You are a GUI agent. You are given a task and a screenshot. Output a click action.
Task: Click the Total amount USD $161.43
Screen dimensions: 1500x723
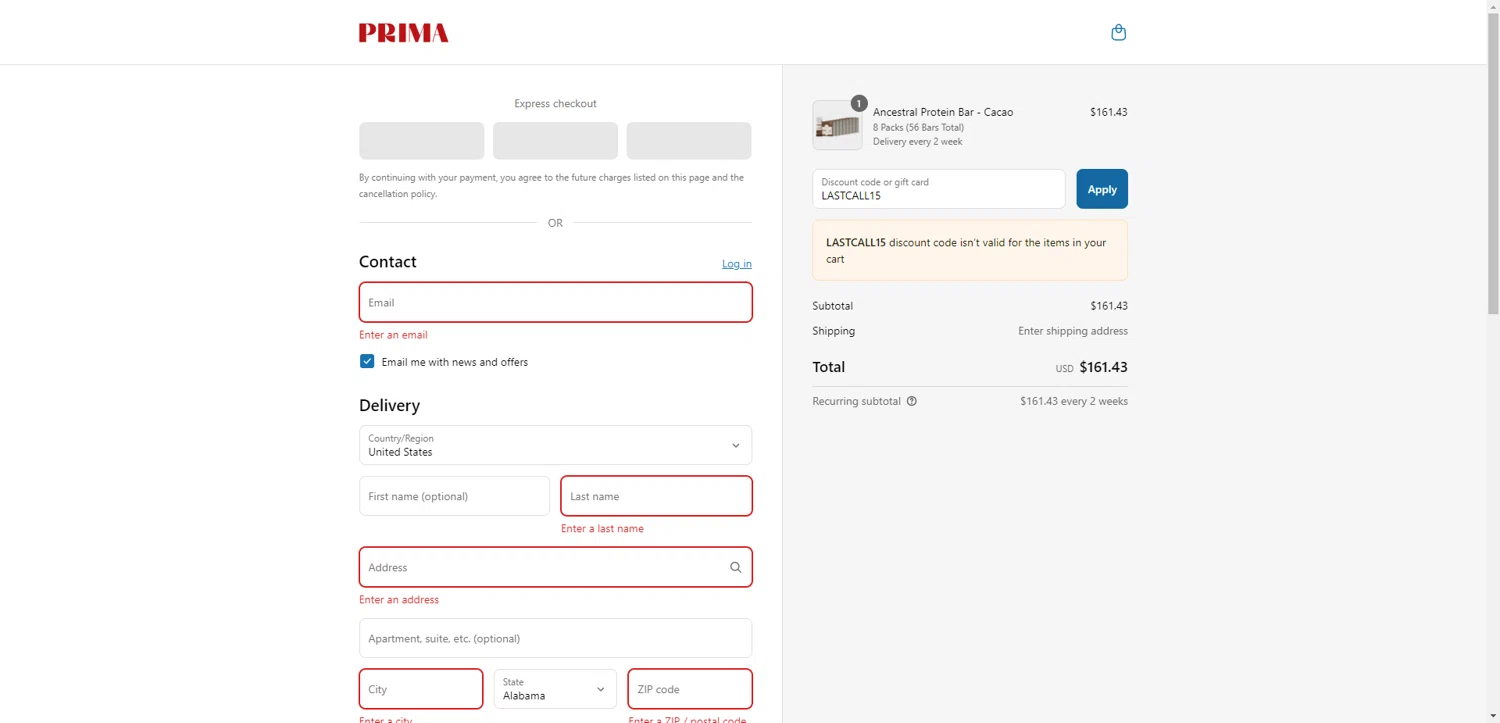coord(1092,367)
